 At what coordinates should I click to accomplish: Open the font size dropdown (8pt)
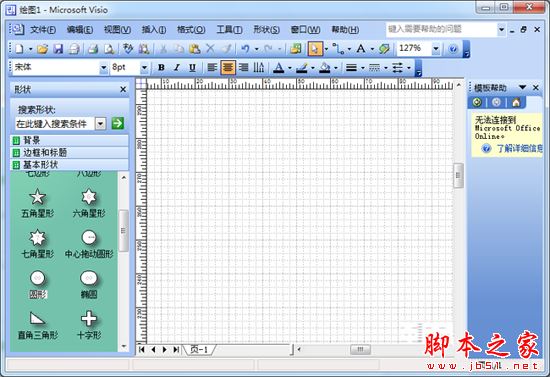tap(144, 67)
